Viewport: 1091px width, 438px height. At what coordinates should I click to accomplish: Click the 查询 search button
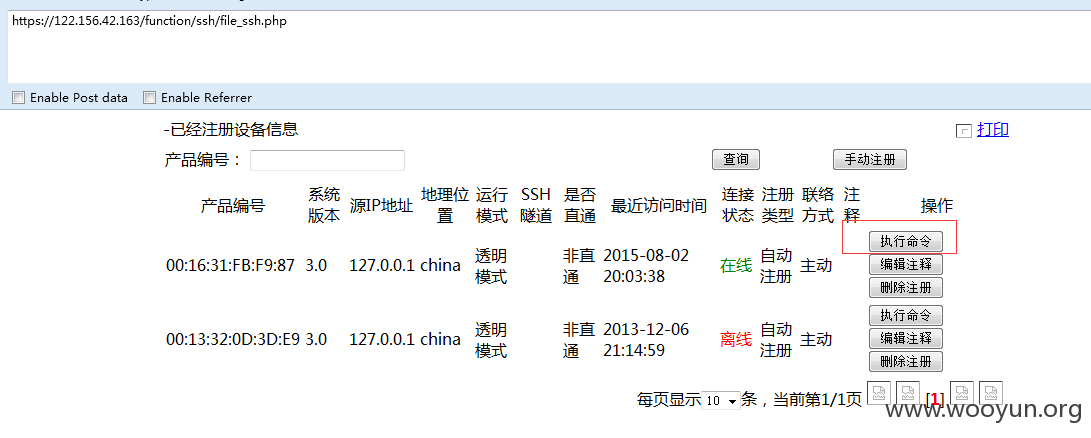pos(735,160)
